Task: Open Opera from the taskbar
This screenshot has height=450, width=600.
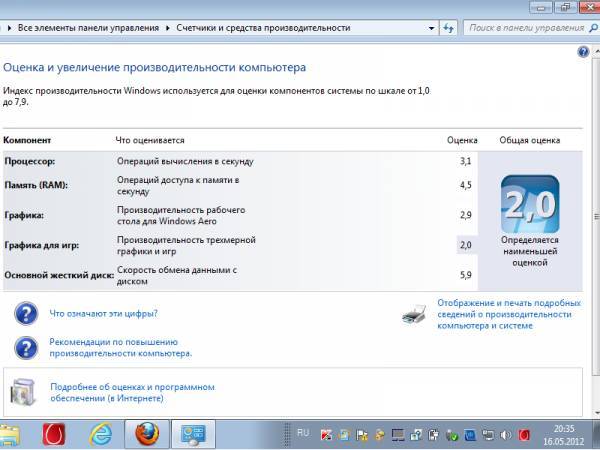Action: [x=54, y=433]
